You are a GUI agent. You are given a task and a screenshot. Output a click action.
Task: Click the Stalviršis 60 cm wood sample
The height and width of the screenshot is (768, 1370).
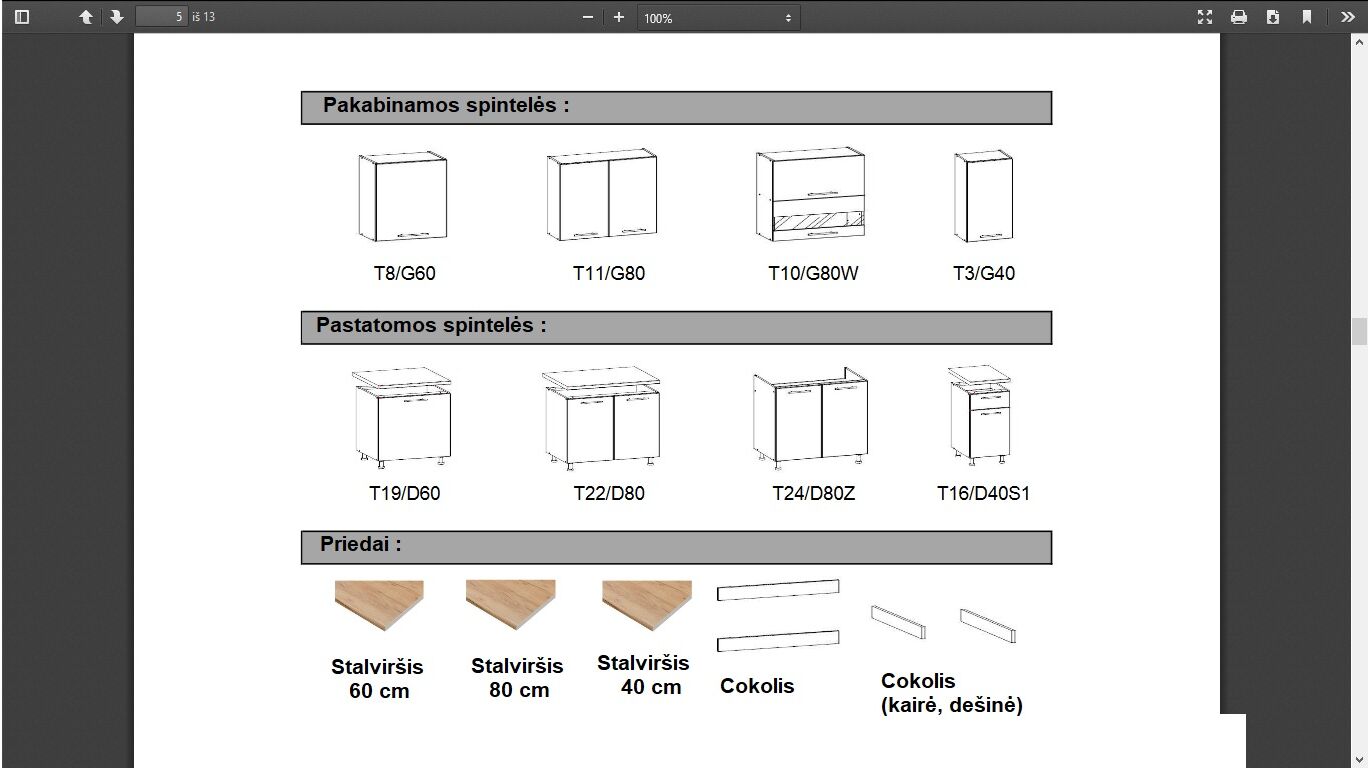click(x=379, y=605)
